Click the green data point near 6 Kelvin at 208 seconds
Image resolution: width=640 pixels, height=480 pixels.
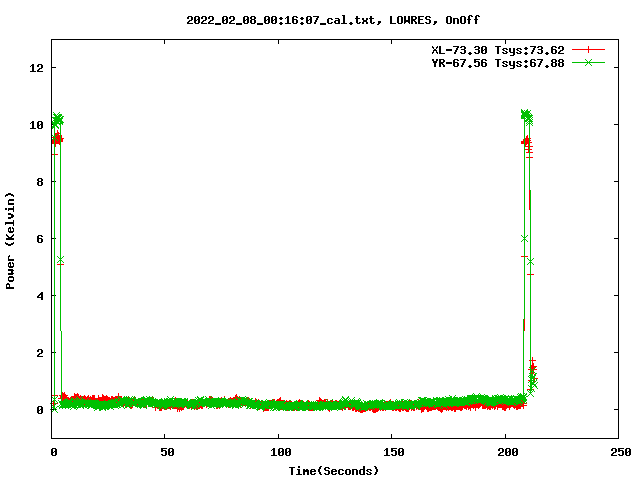click(524, 238)
